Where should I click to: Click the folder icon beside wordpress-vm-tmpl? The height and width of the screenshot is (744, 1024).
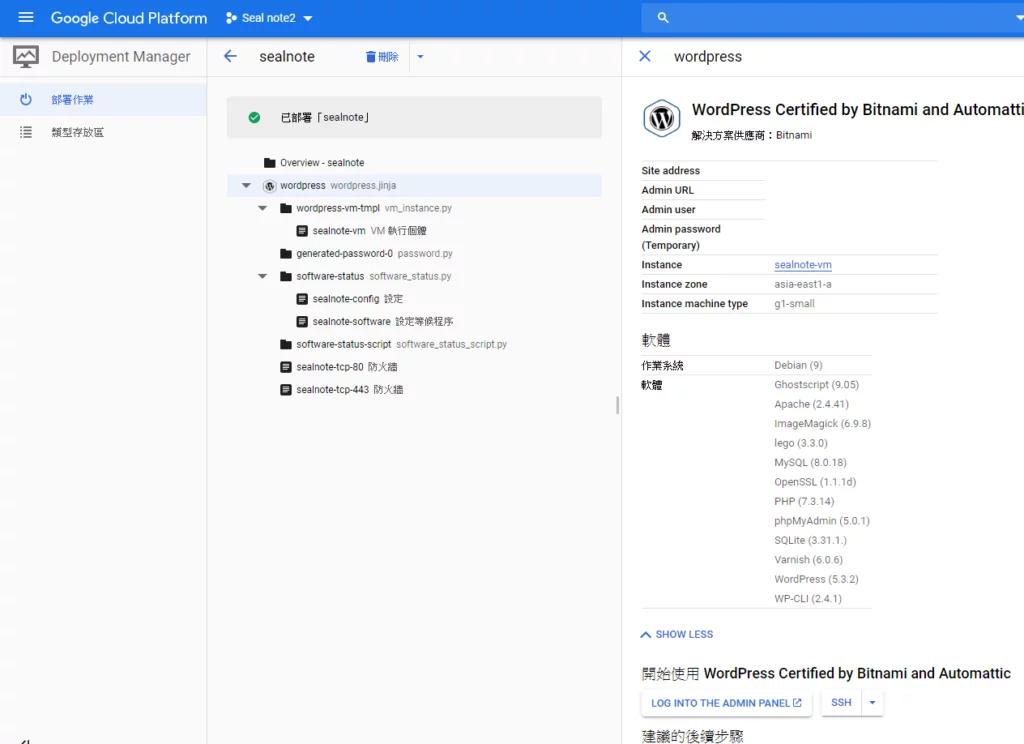coord(285,208)
